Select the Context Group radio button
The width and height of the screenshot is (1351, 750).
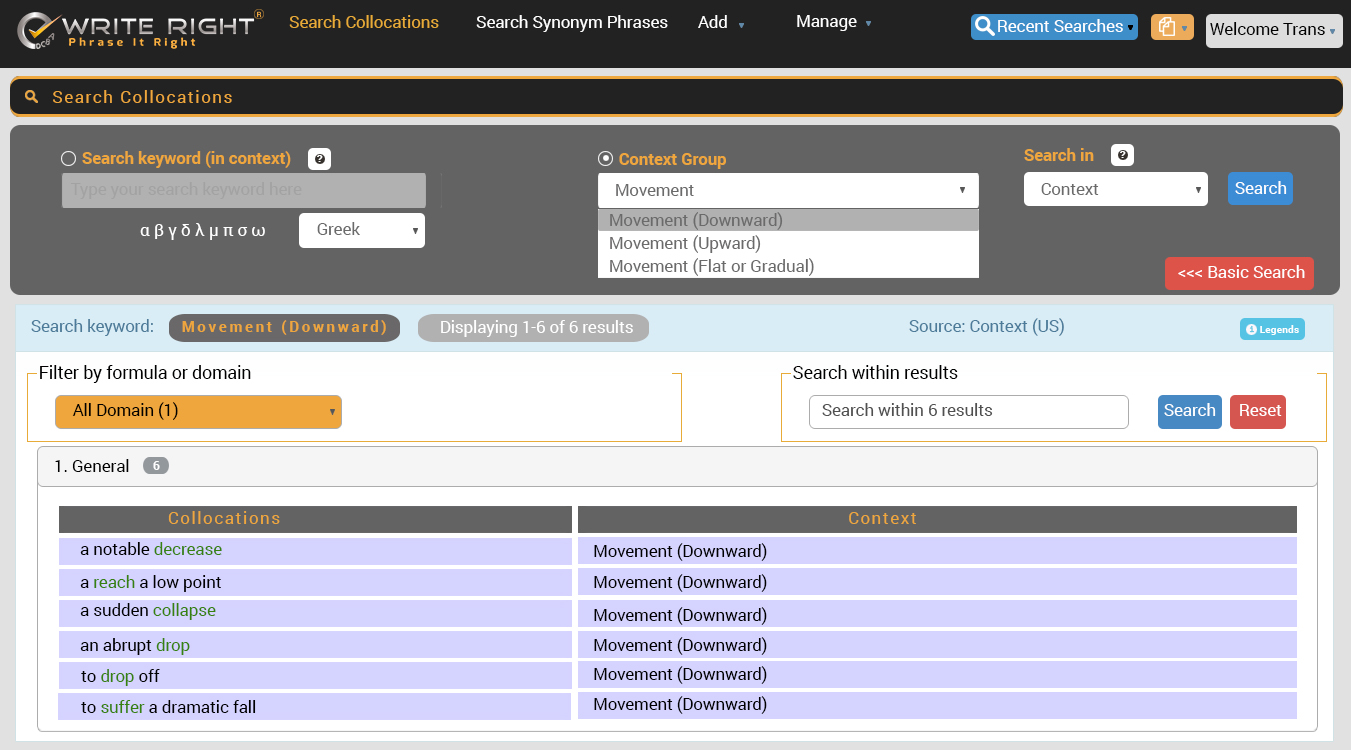pyautogui.click(x=605, y=159)
